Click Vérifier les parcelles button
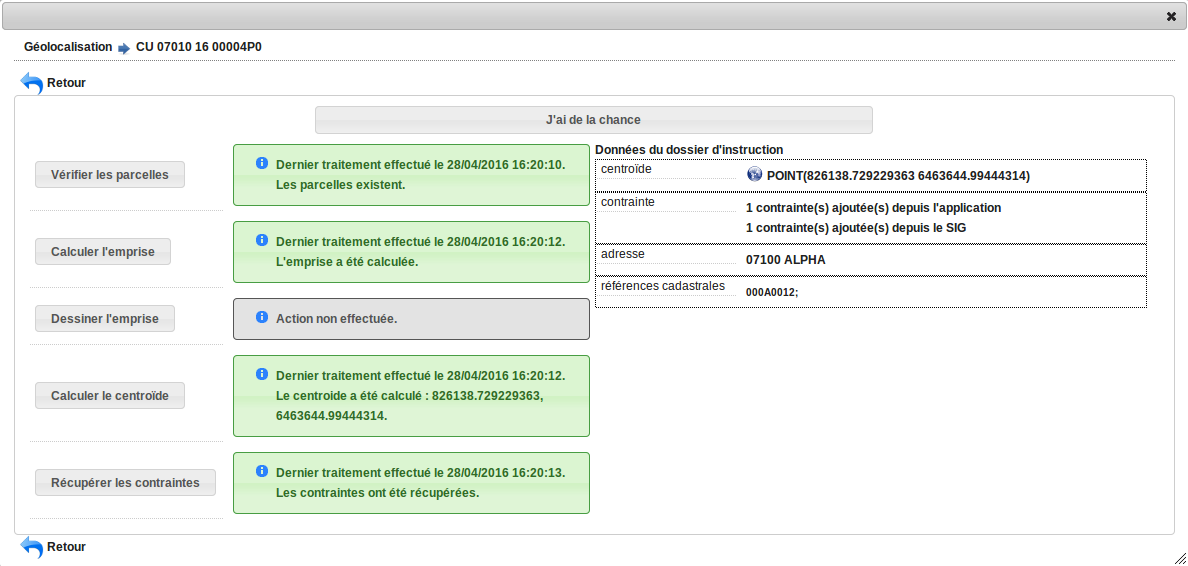The image size is (1188, 566). [x=110, y=175]
